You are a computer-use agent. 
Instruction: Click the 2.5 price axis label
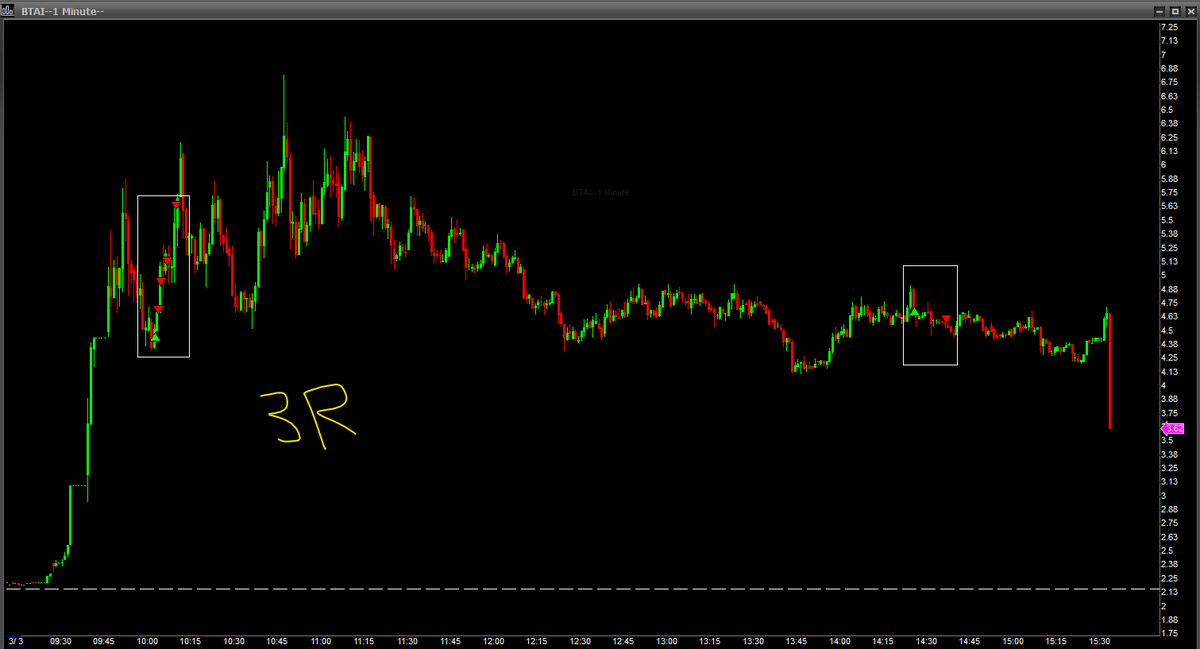1166,551
